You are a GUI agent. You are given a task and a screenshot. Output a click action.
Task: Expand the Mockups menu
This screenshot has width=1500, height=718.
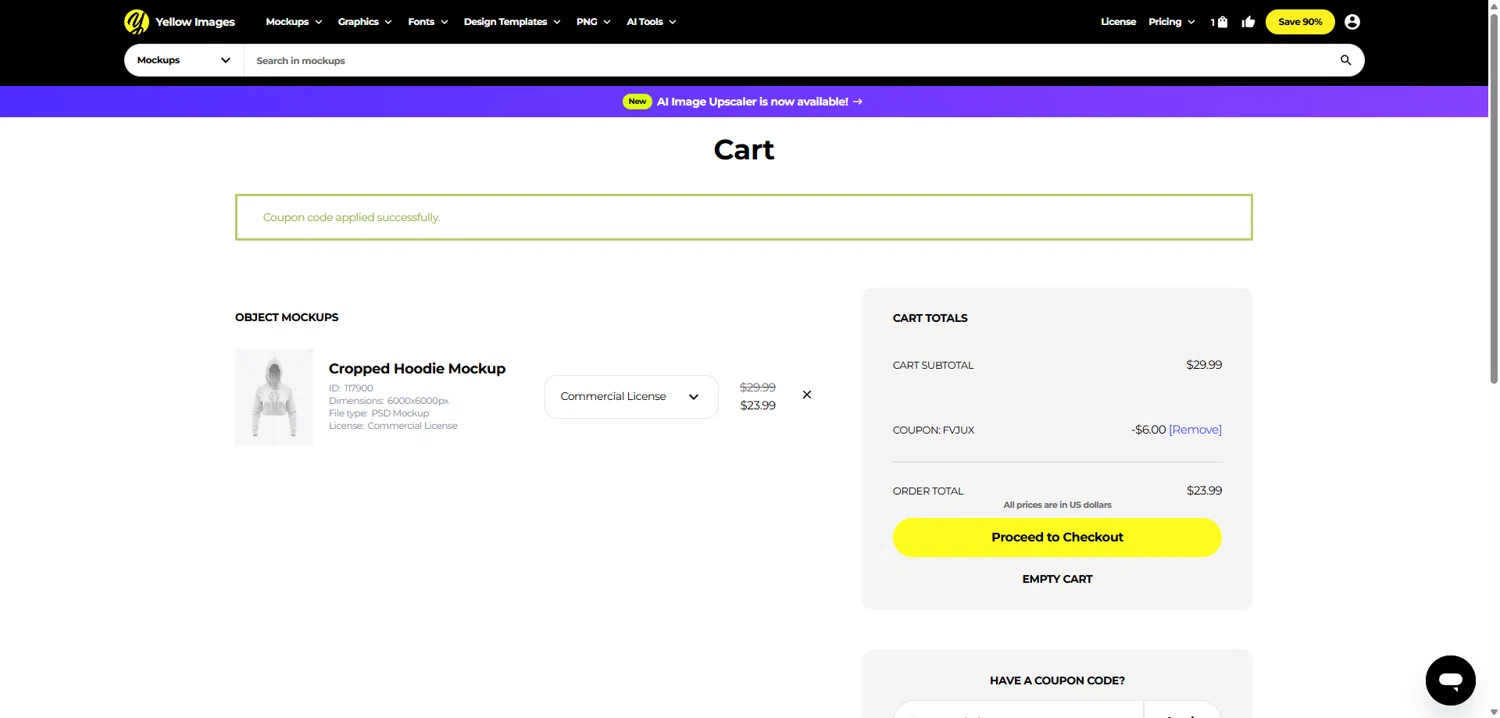click(x=294, y=21)
